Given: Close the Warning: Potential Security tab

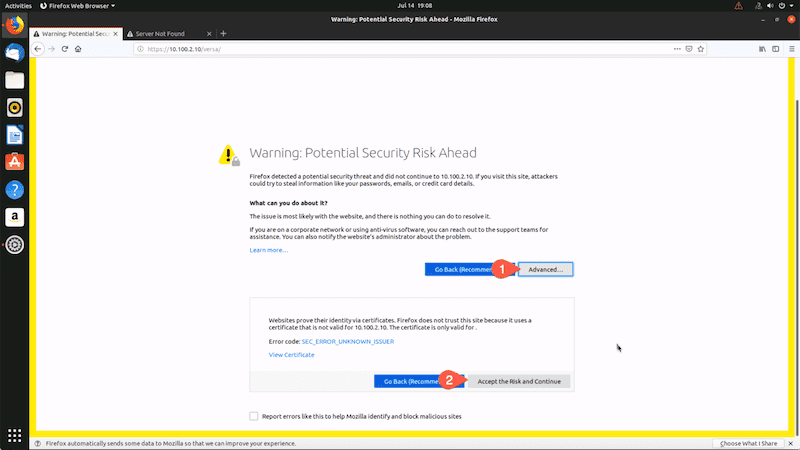Looking at the screenshot, I should click(115, 34).
